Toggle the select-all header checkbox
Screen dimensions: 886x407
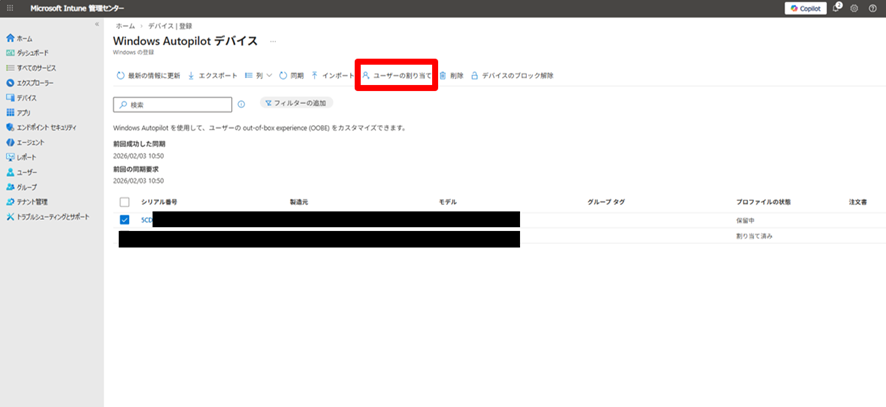(124, 202)
